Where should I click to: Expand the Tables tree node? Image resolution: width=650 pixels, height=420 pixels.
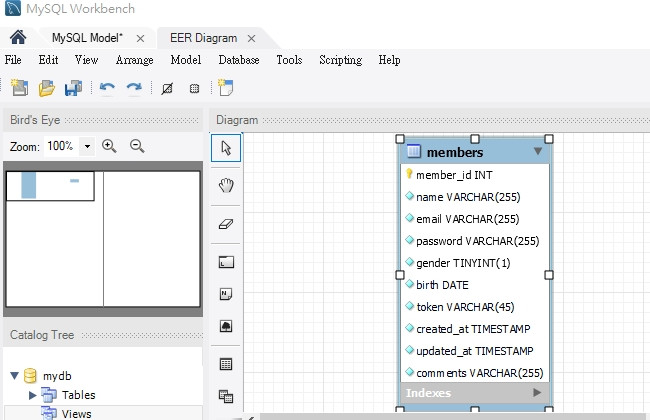point(32,395)
